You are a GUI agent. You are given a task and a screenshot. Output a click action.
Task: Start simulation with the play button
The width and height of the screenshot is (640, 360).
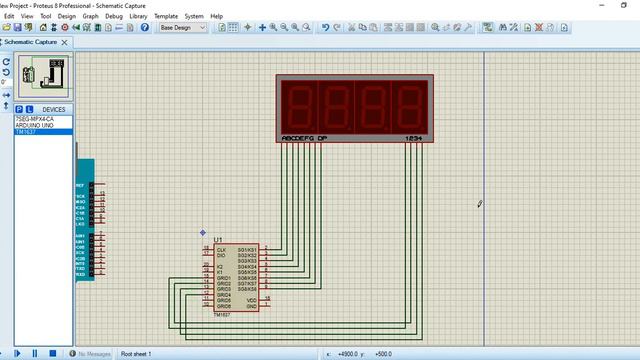coord(17,353)
